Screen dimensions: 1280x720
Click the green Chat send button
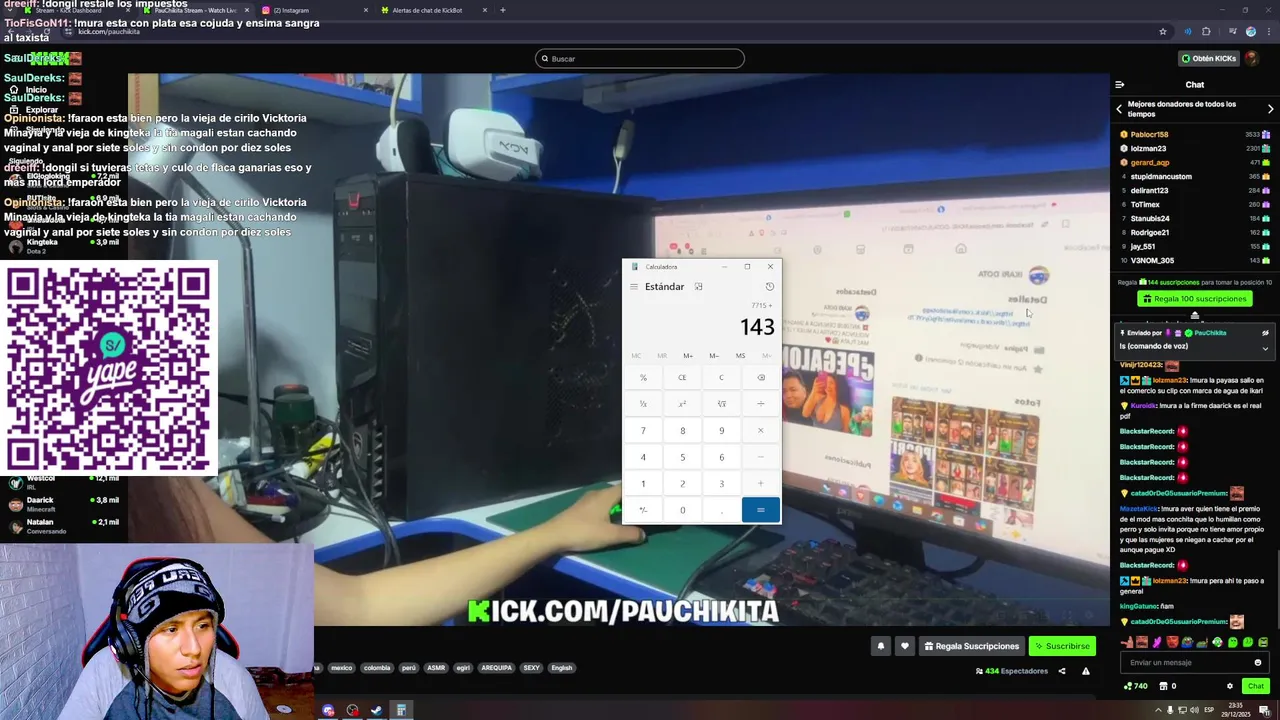coord(1255,686)
